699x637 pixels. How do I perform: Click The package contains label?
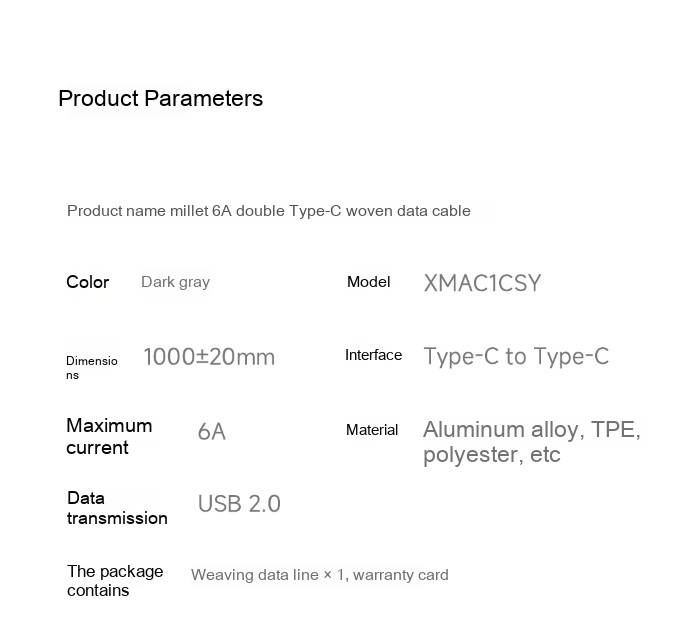[x=115, y=581]
